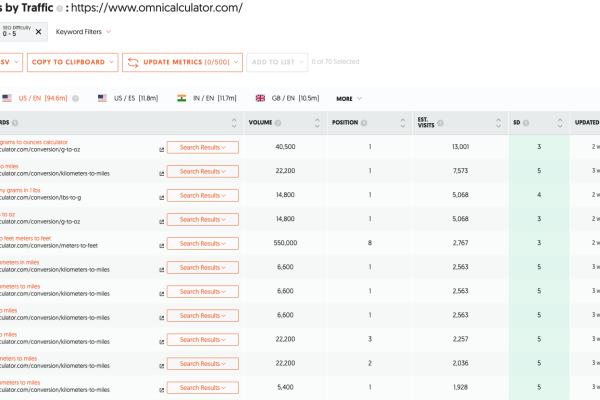The height and width of the screenshot is (400, 600).
Task: Click the Keywords column info icon
Action: tap(15, 123)
